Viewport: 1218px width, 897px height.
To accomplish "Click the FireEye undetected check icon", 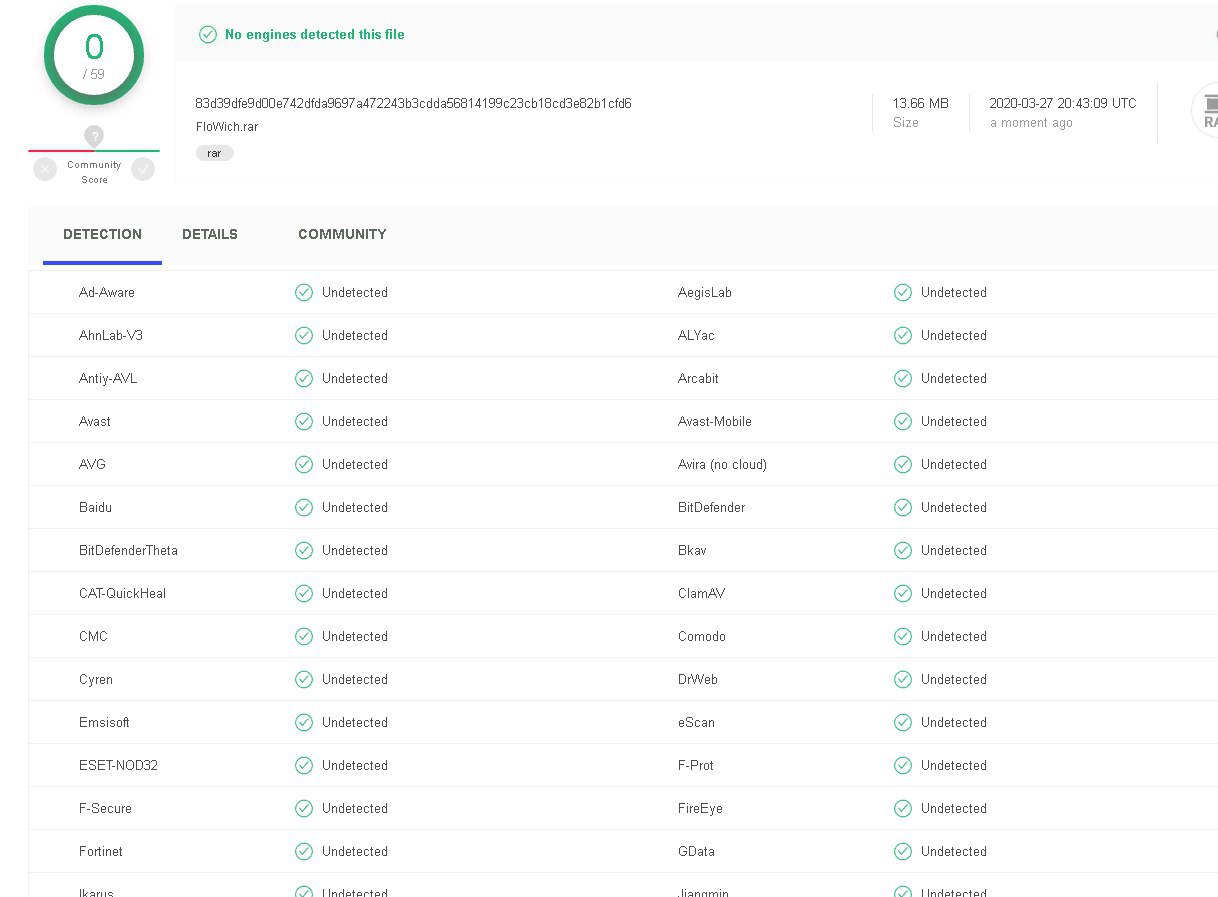I will pyautogui.click(x=903, y=808).
